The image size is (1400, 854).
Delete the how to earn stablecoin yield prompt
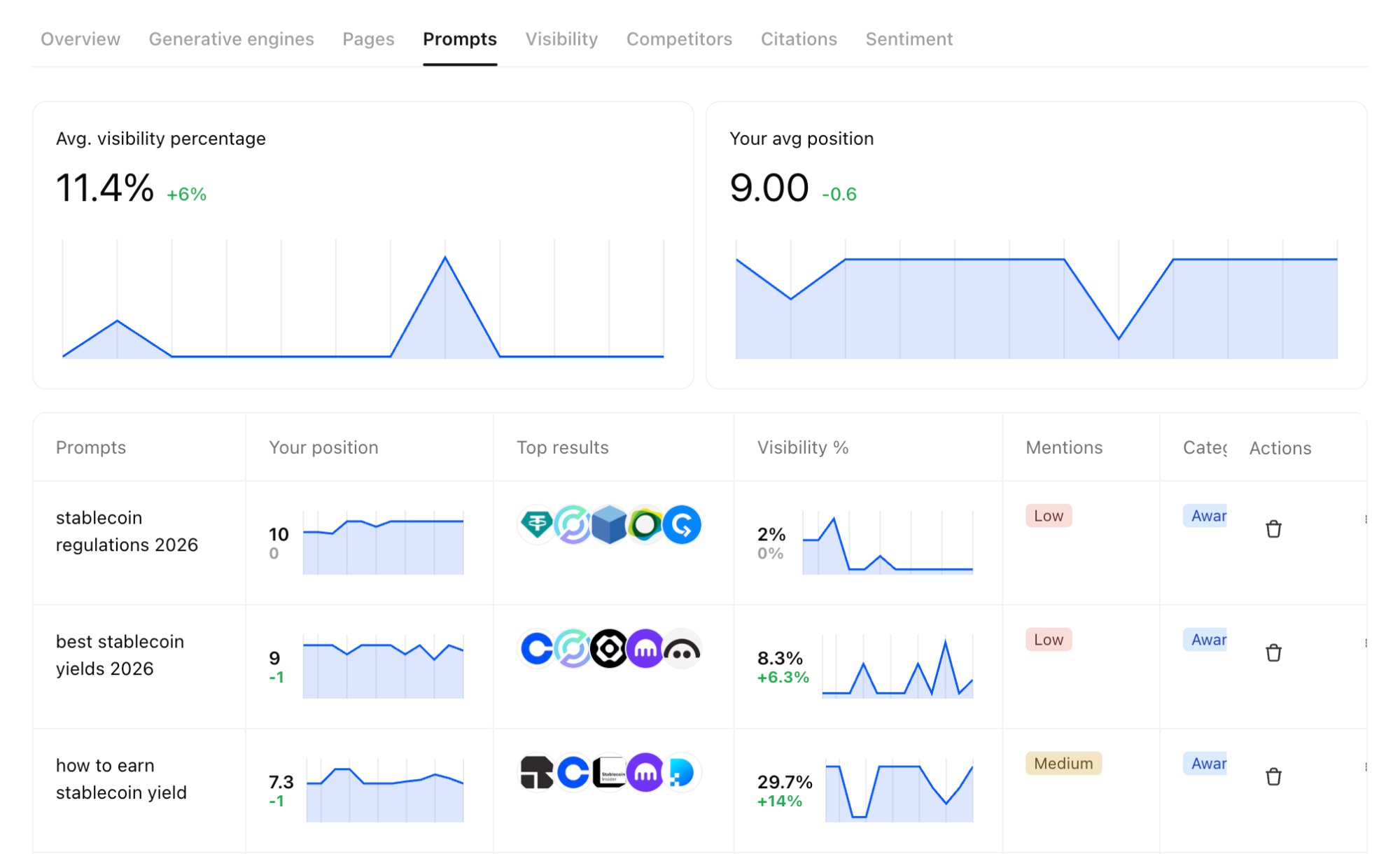1273,776
